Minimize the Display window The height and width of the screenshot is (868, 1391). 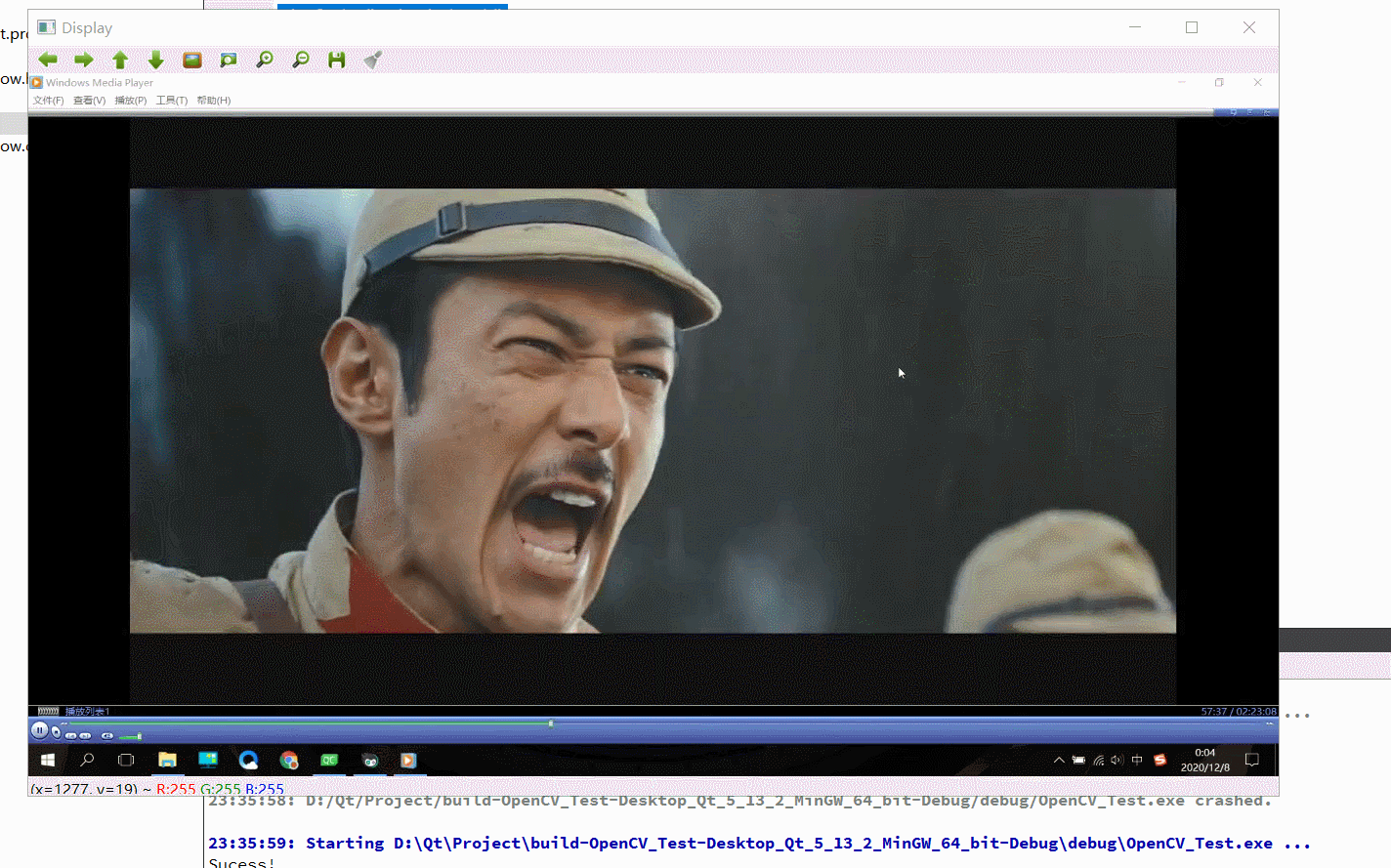1135,27
